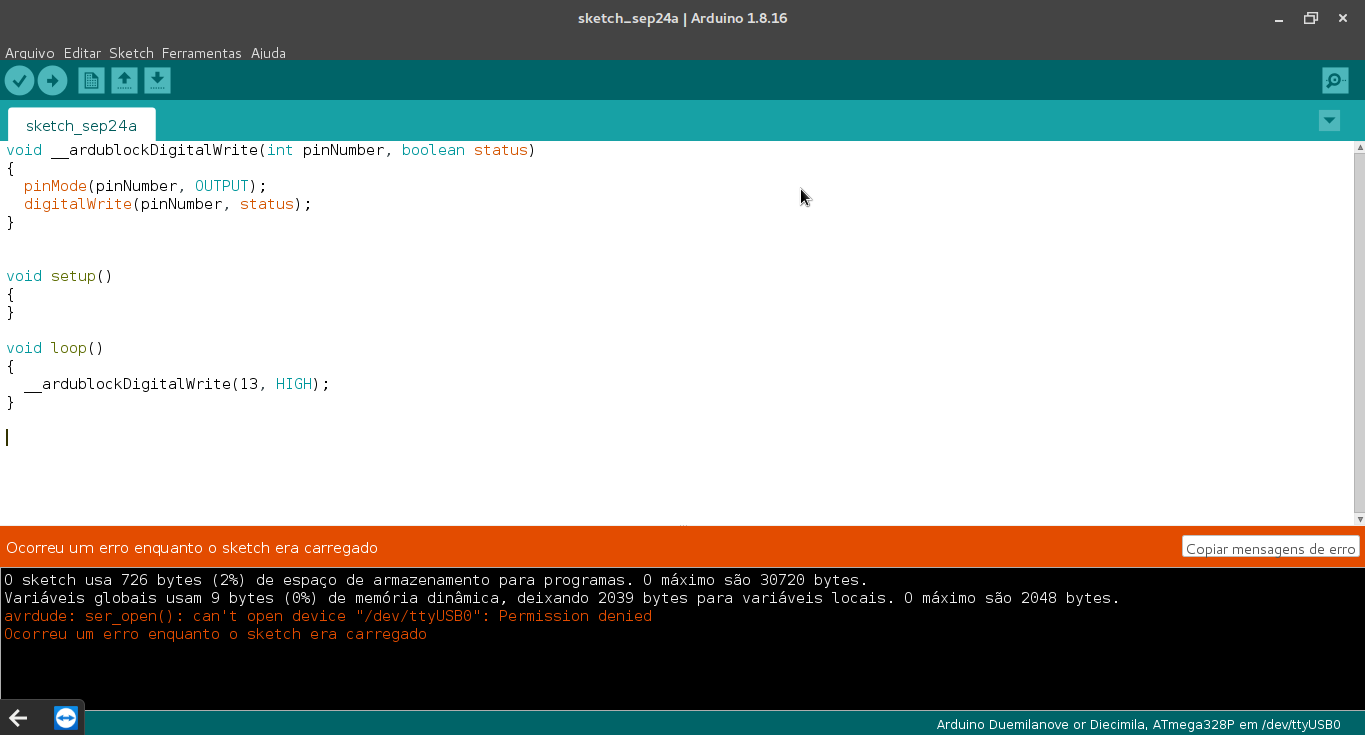The width and height of the screenshot is (1365, 735).
Task: Click the orange 'Ocorreu um erro' status bar text
Action: point(192,548)
